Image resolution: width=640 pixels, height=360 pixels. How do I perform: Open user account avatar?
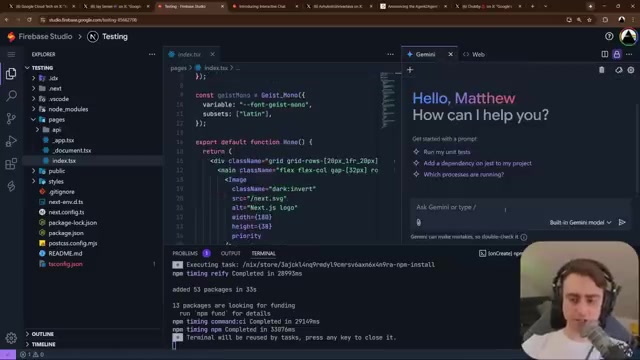(628, 36)
